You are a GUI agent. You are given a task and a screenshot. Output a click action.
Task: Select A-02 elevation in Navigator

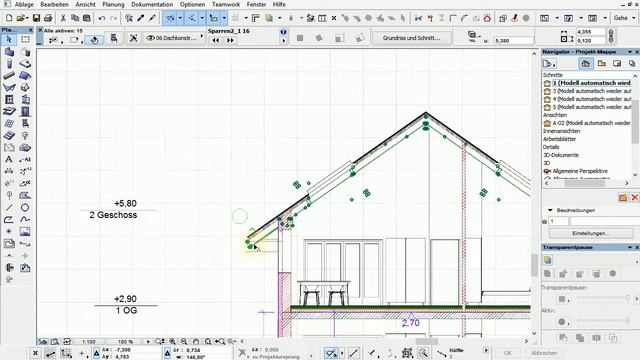(588, 123)
